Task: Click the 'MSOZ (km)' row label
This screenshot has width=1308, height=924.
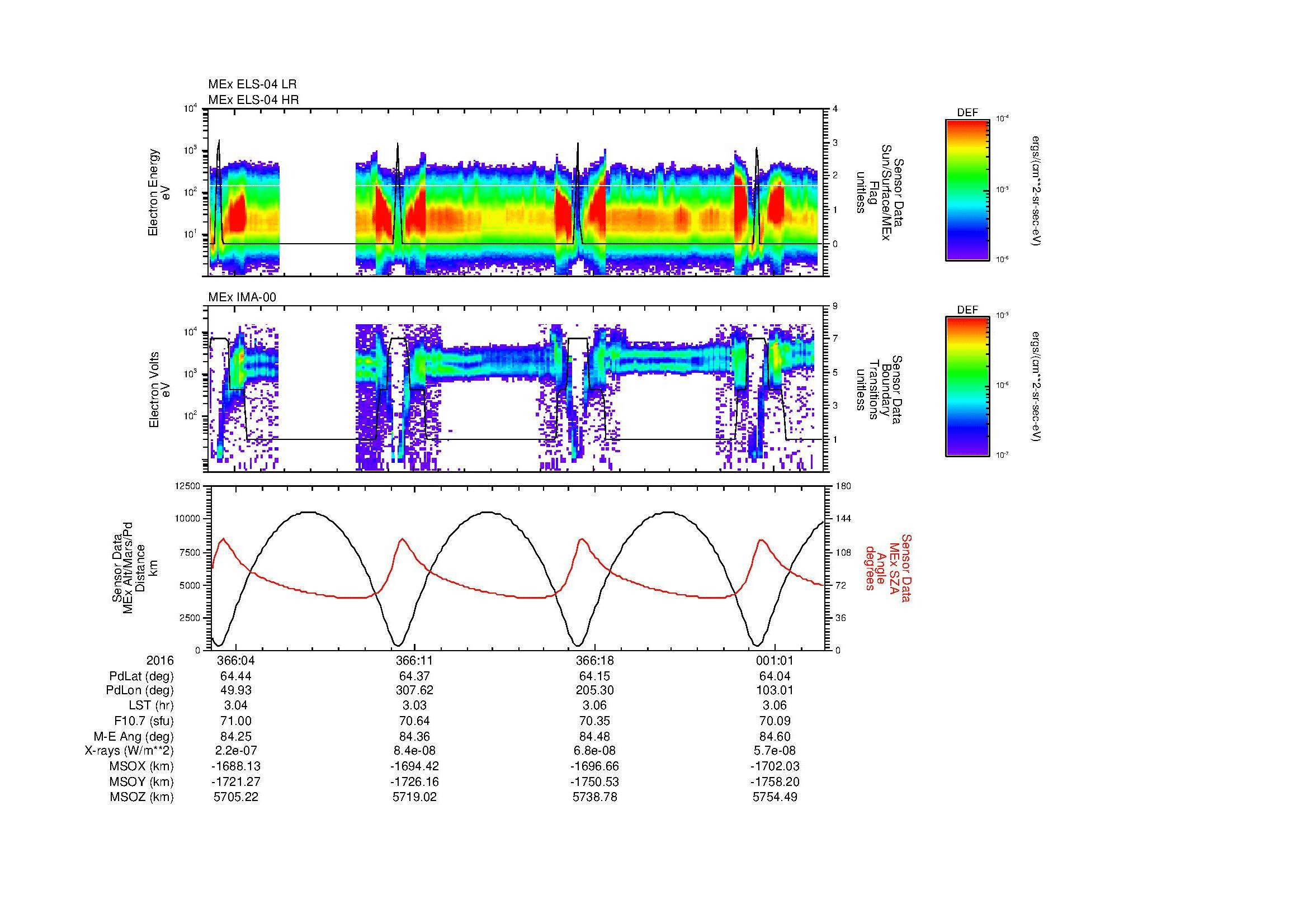Action: click(142, 797)
